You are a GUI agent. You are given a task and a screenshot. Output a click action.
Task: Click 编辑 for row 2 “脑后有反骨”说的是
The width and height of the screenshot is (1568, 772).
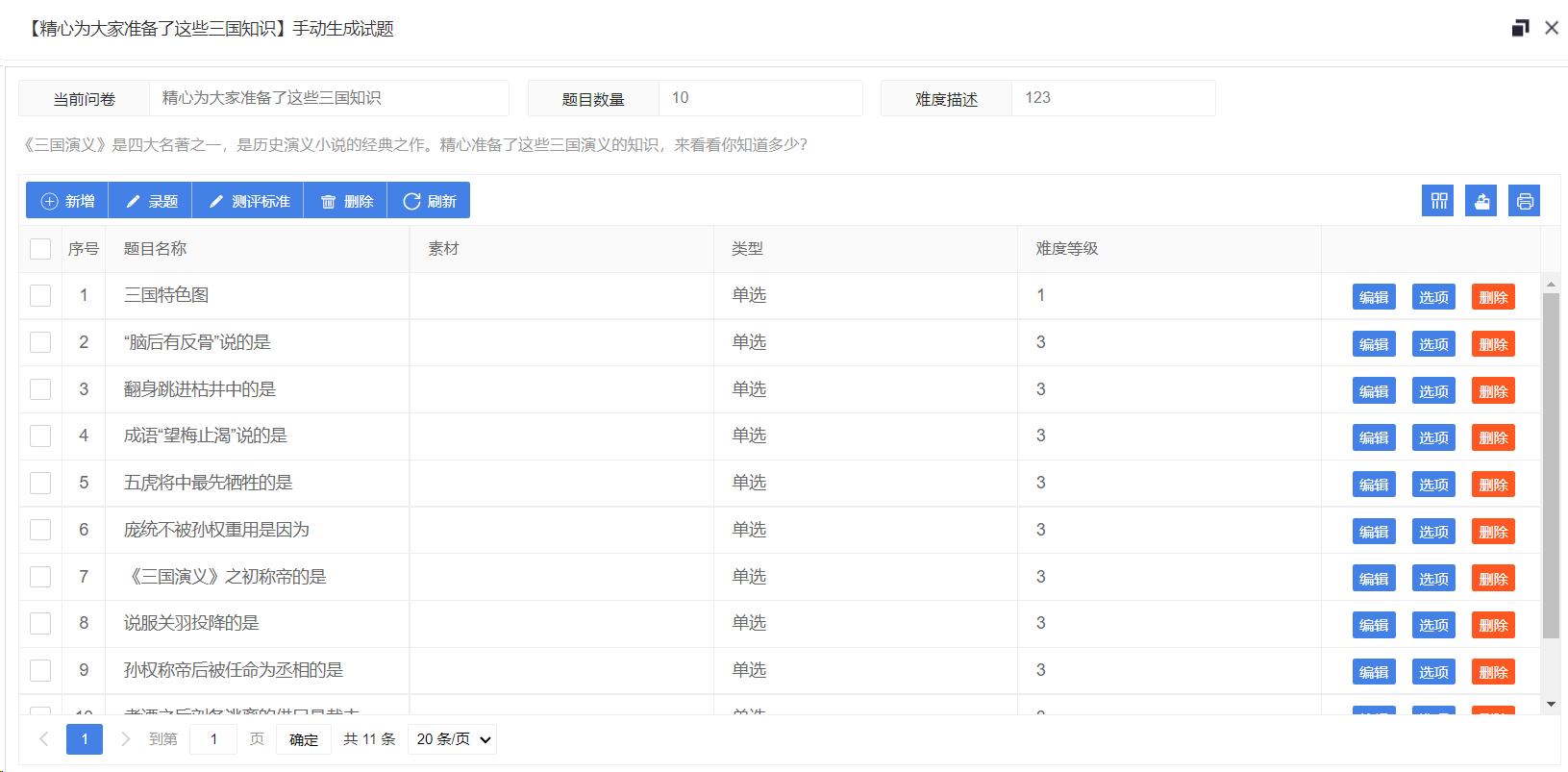(1374, 344)
